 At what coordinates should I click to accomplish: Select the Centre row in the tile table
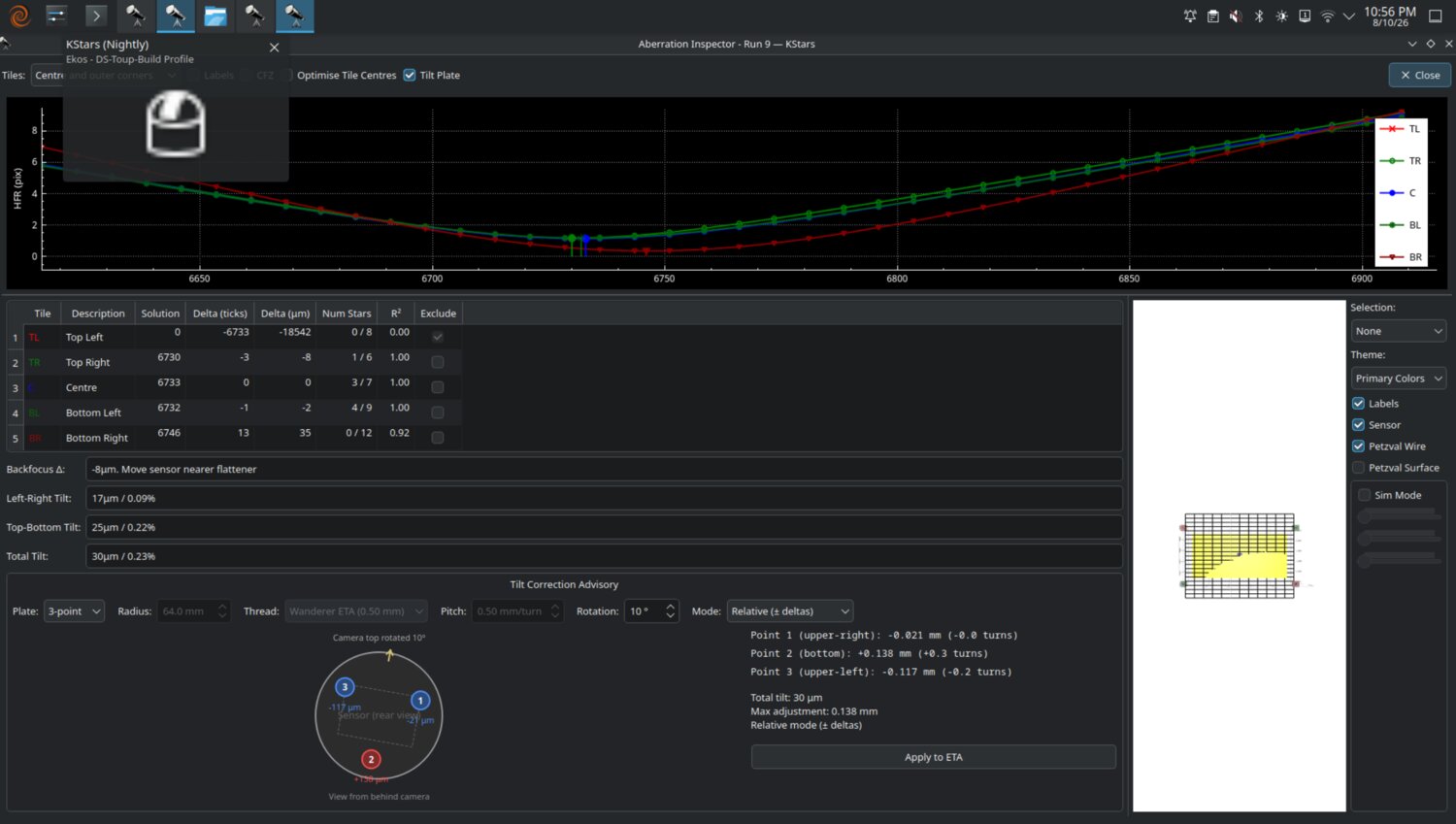(234, 387)
